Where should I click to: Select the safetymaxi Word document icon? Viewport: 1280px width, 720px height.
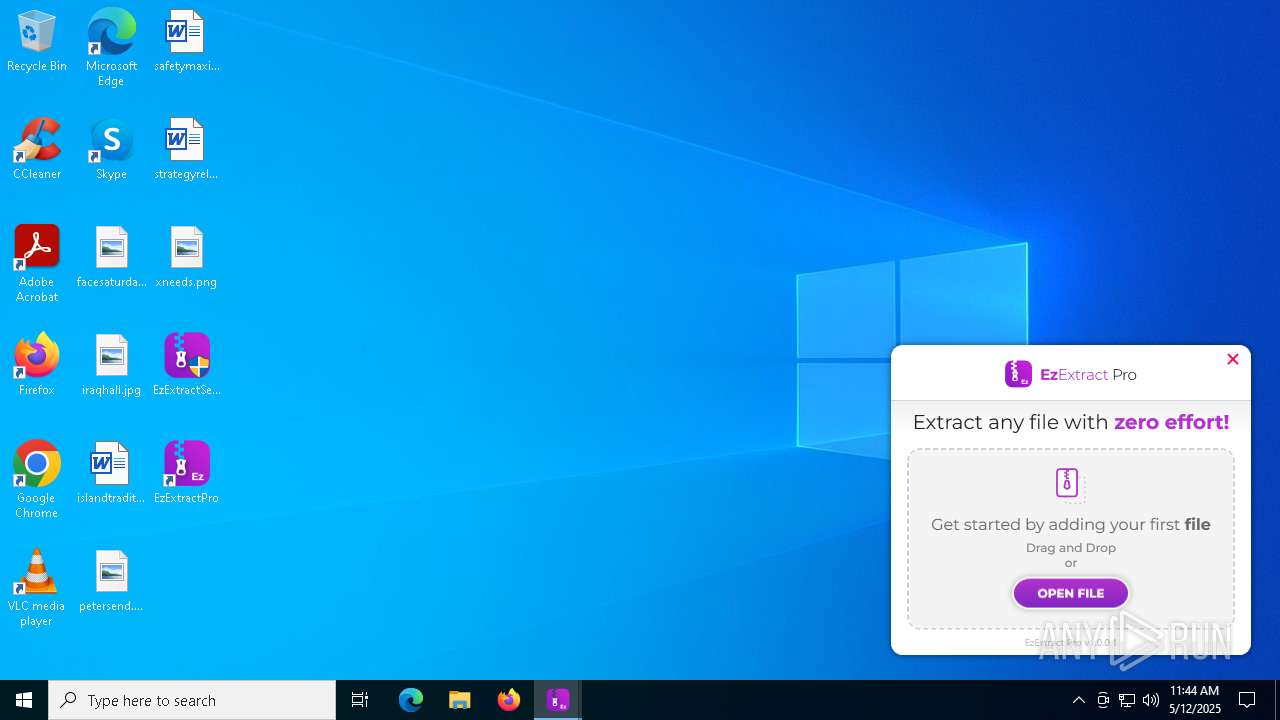tap(186, 41)
